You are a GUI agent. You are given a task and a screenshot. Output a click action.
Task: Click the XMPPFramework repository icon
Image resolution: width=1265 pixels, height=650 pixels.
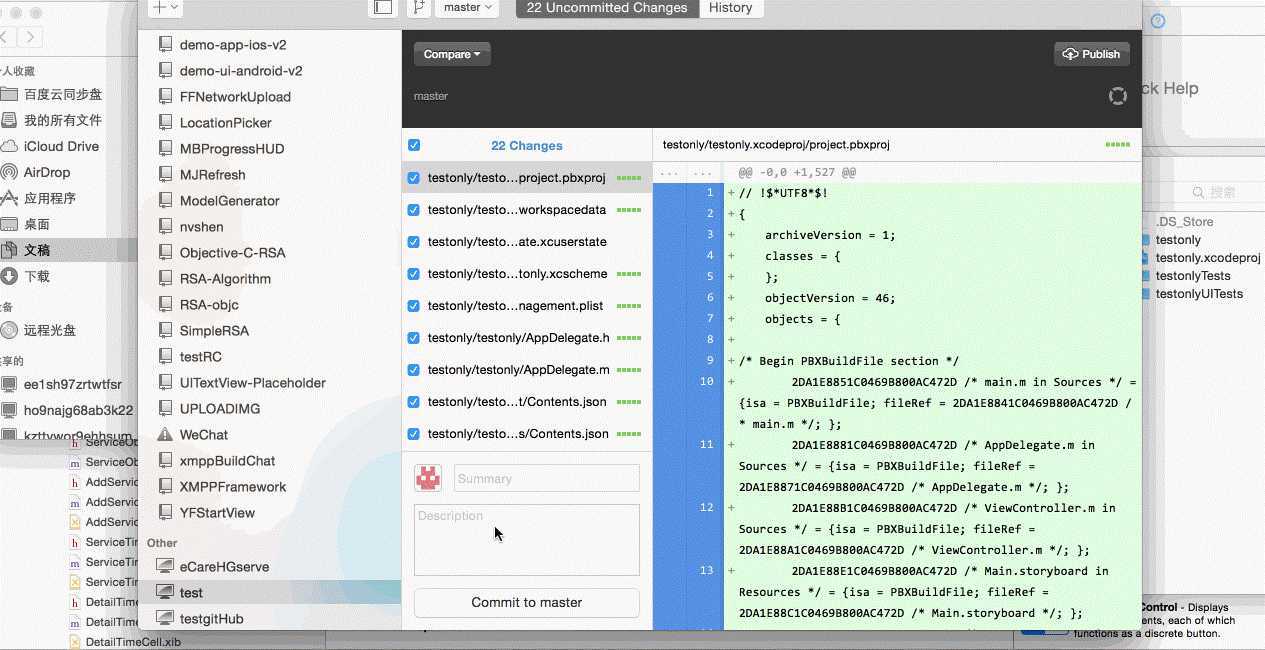pos(166,487)
